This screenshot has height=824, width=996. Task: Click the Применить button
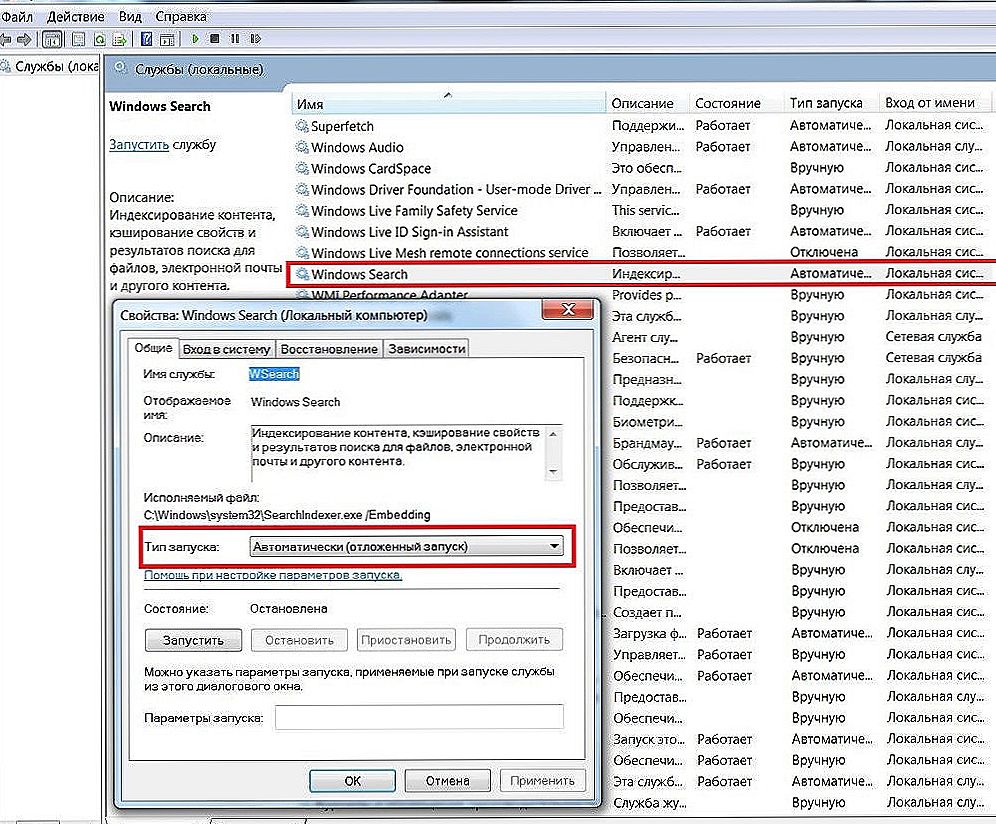(542, 781)
